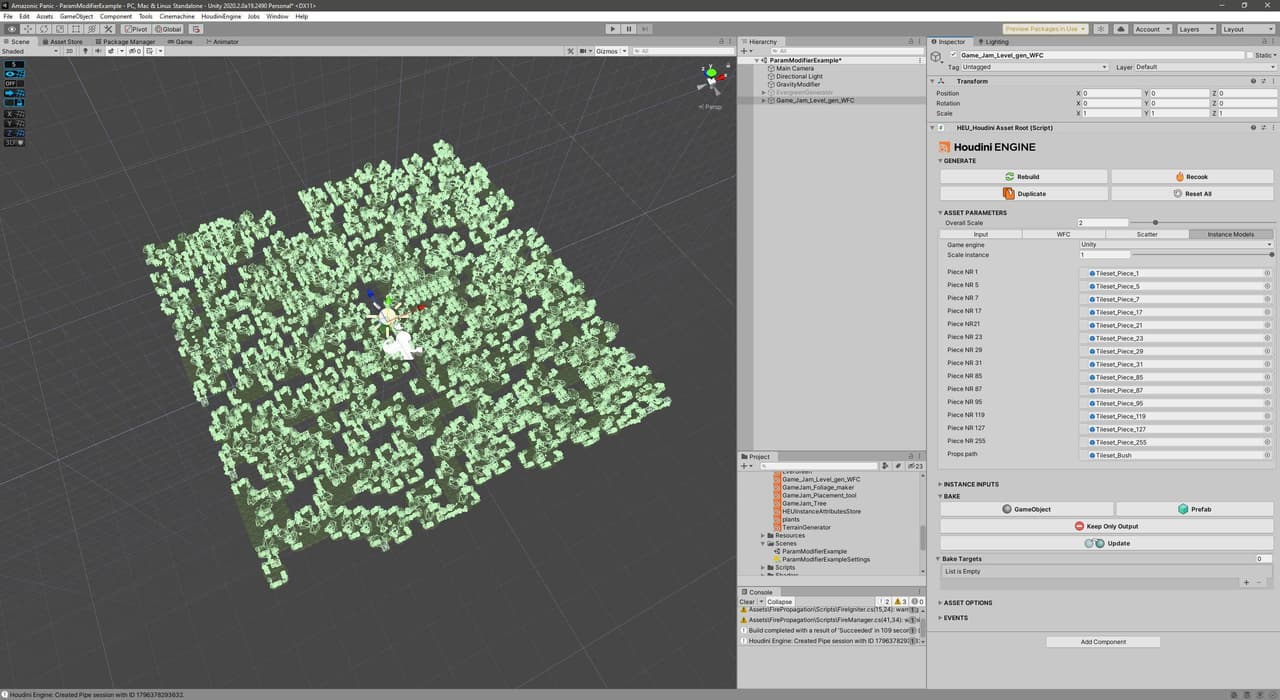Image resolution: width=1280 pixels, height=700 pixels.
Task: Click the Project search by type icon
Action: pyautogui.click(x=886, y=466)
